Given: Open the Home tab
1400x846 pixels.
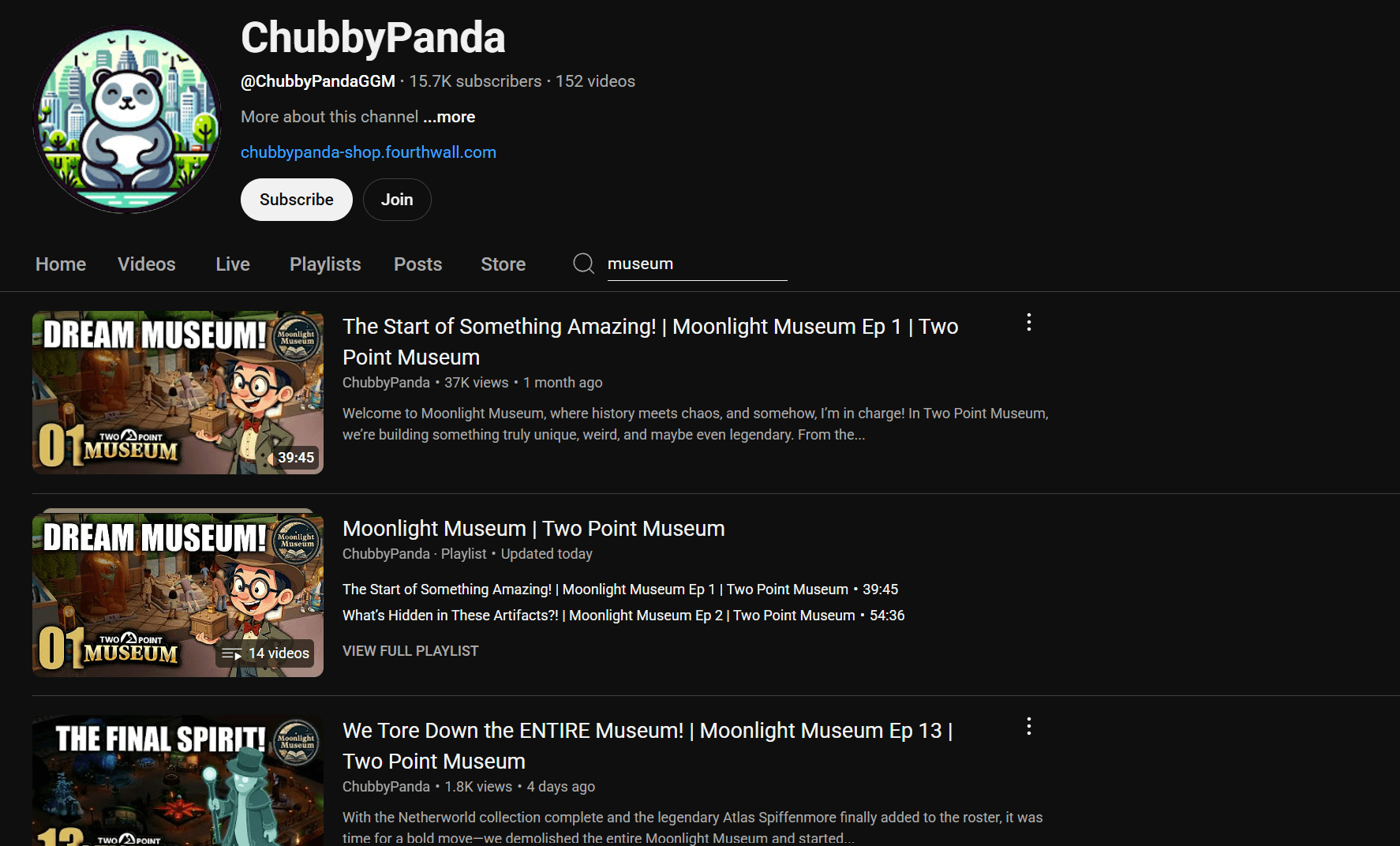Looking at the screenshot, I should coord(61,264).
